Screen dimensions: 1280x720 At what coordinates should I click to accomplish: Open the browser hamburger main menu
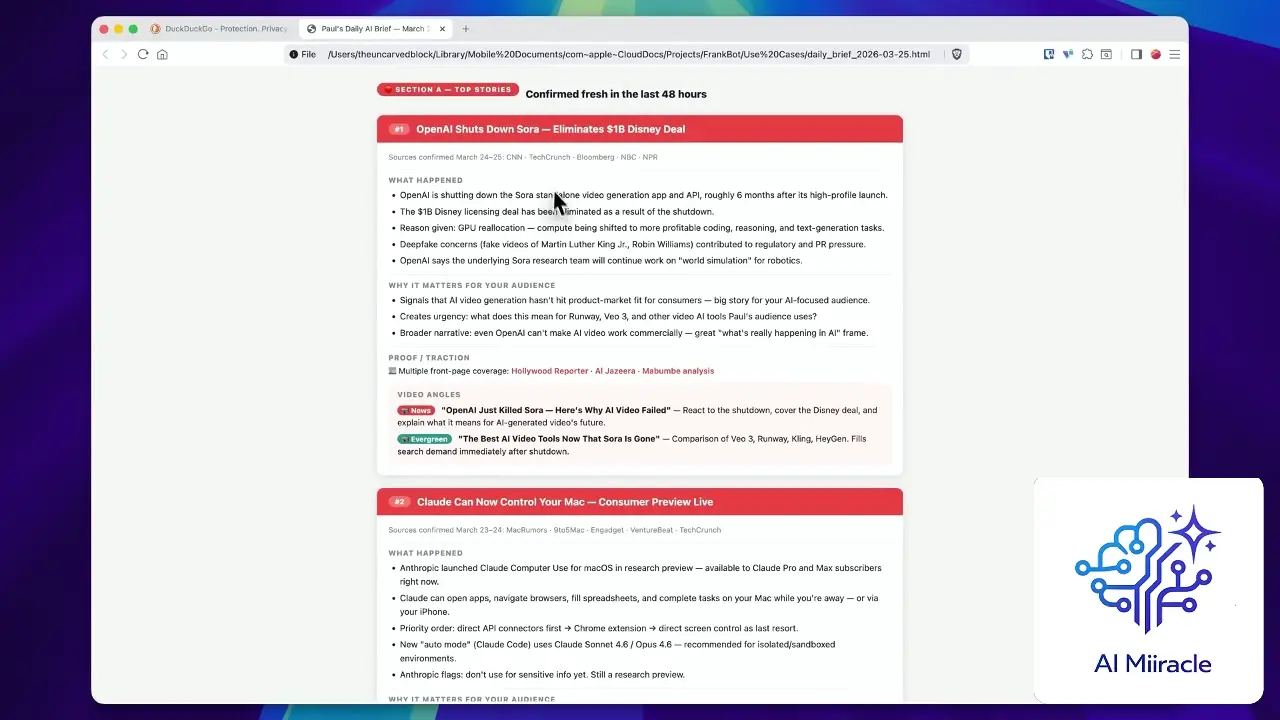(x=1174, y=54)
